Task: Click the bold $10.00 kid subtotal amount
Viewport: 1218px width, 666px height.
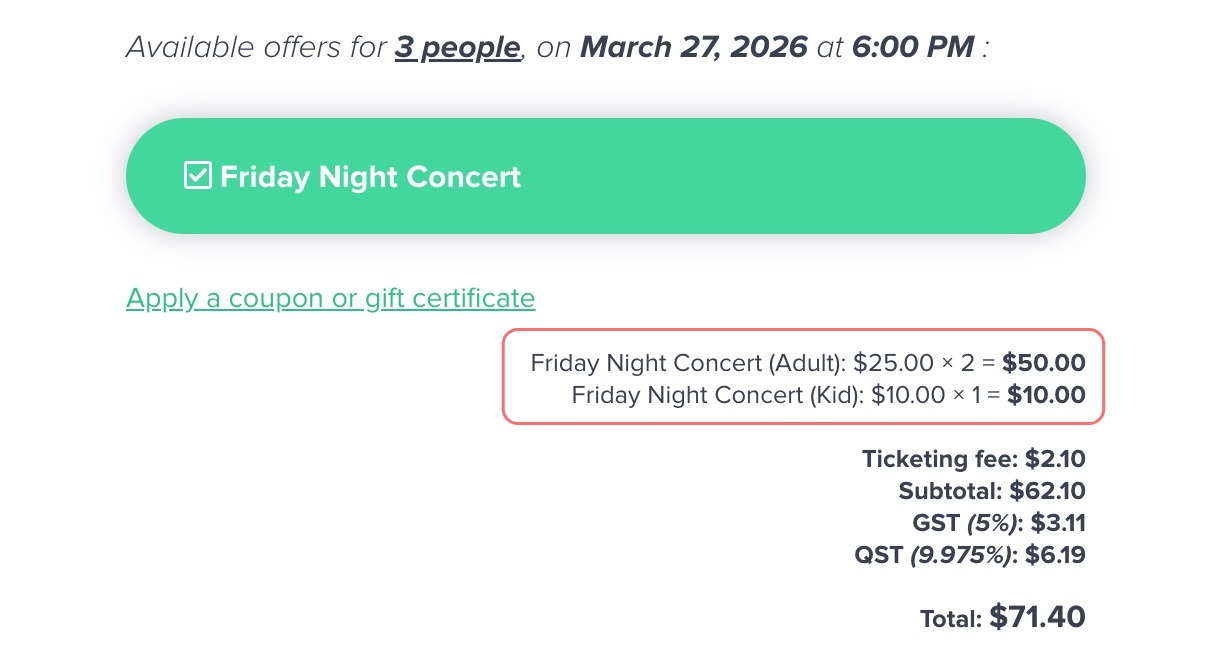Action: coord(1045,395)
